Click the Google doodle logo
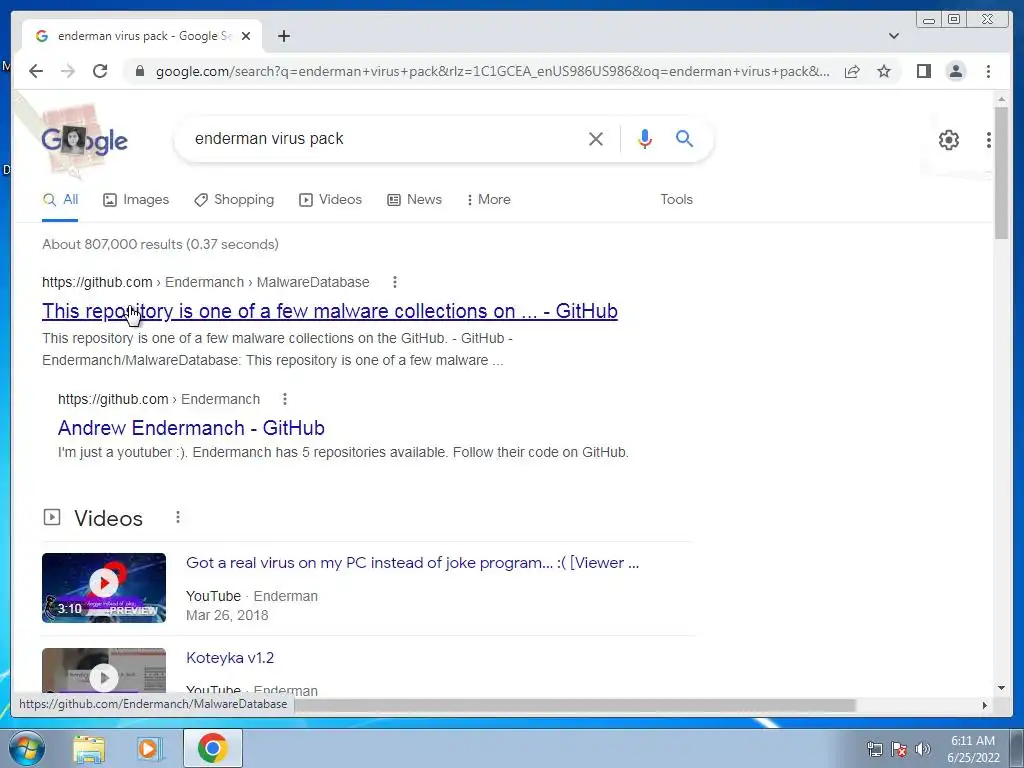The height and width of the screenshot is (768, 1024). click(85, 140)
